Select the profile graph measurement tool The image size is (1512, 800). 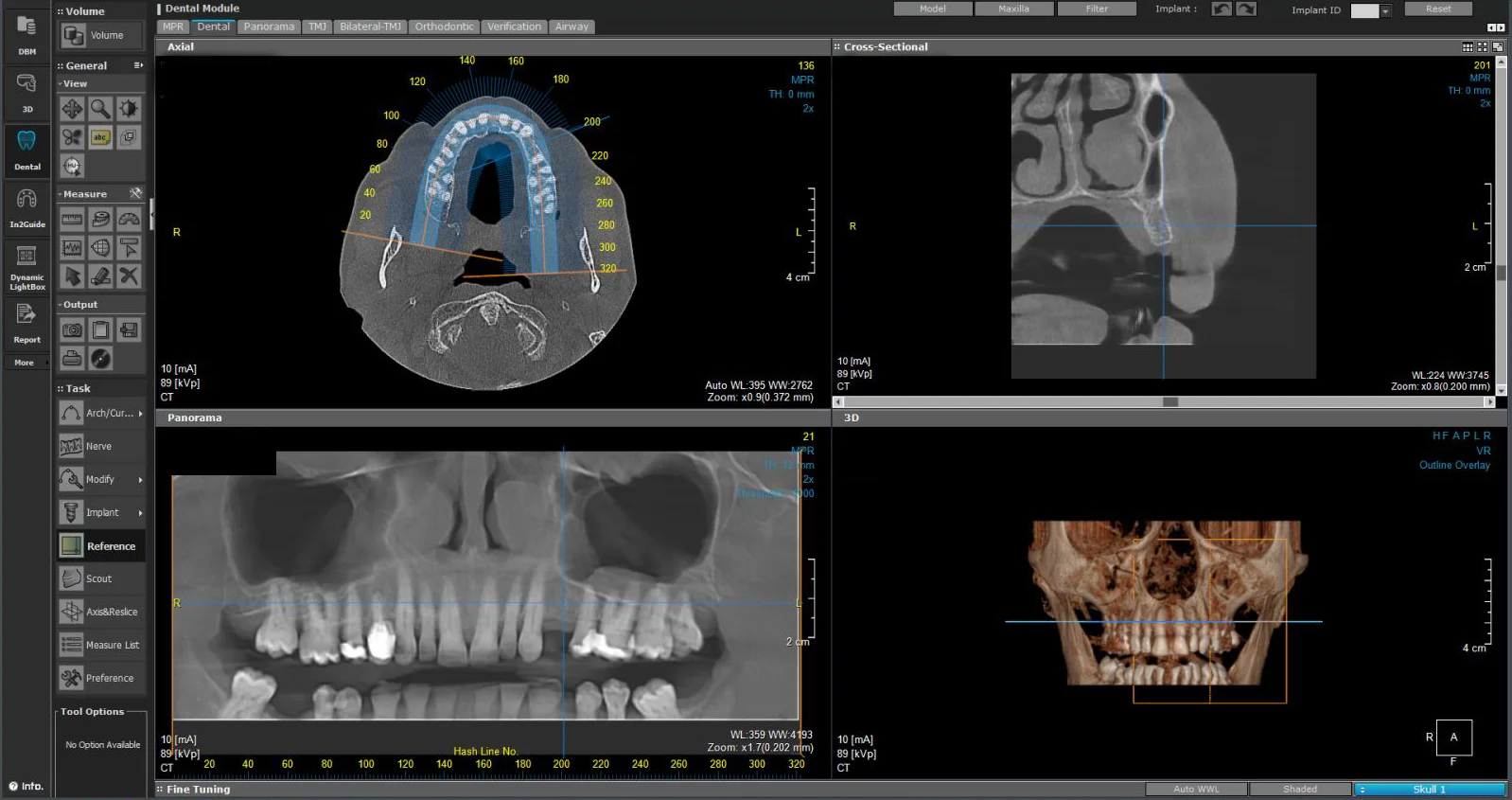72,248
